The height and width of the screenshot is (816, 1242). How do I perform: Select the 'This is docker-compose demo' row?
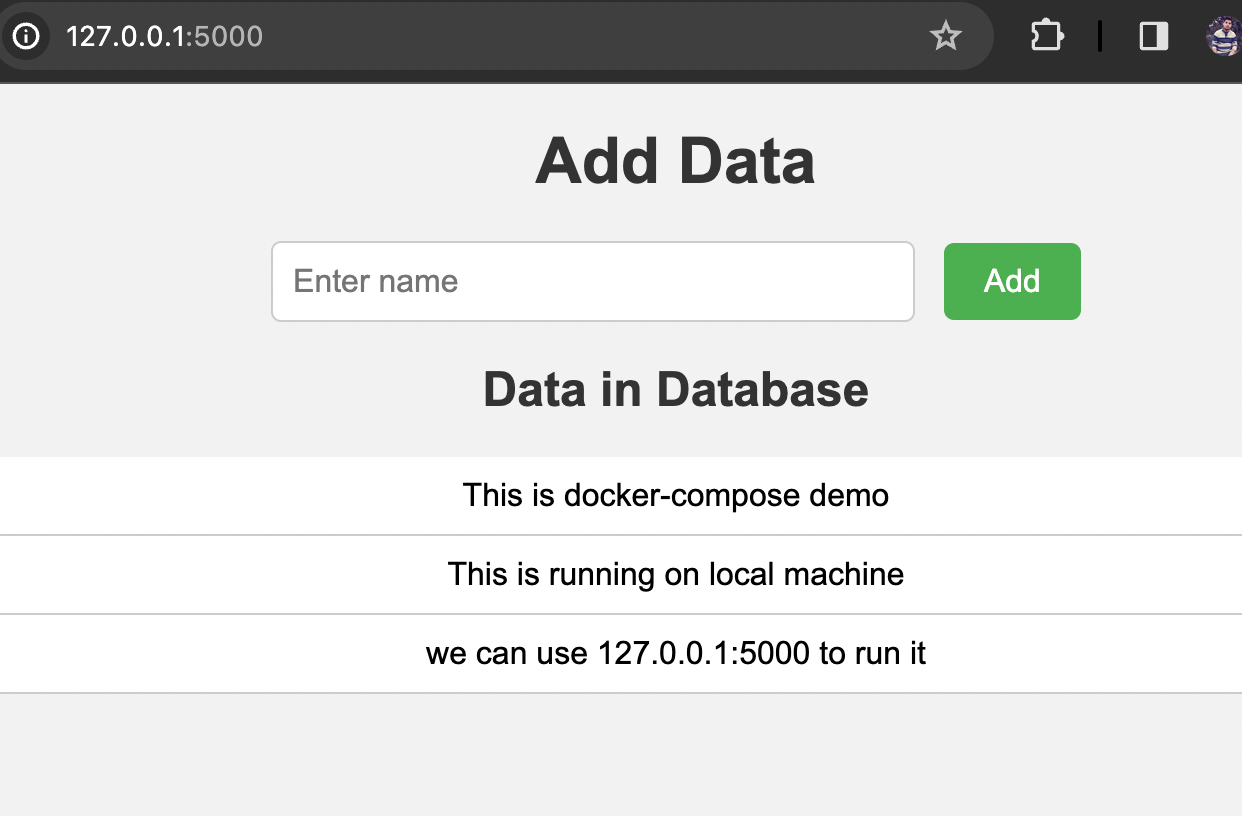coord(675,496)
